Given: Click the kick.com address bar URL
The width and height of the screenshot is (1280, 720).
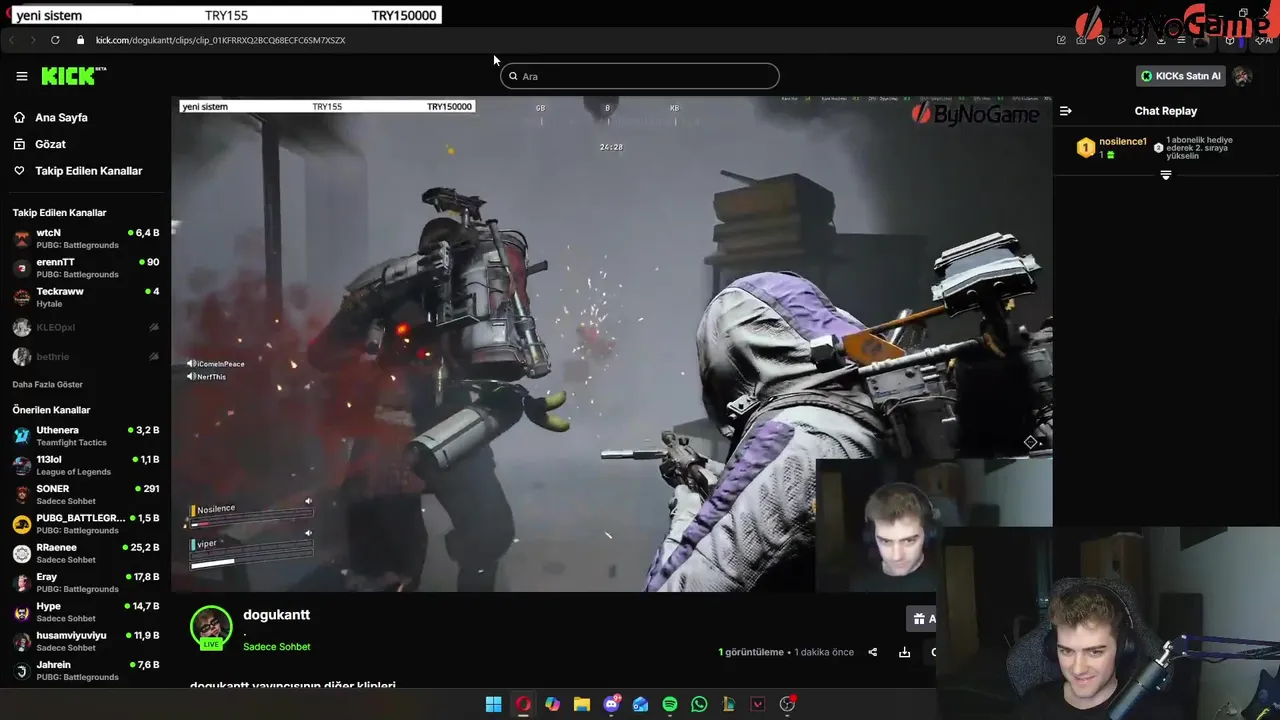Looking at the screenshot, I should coord(220,40).
